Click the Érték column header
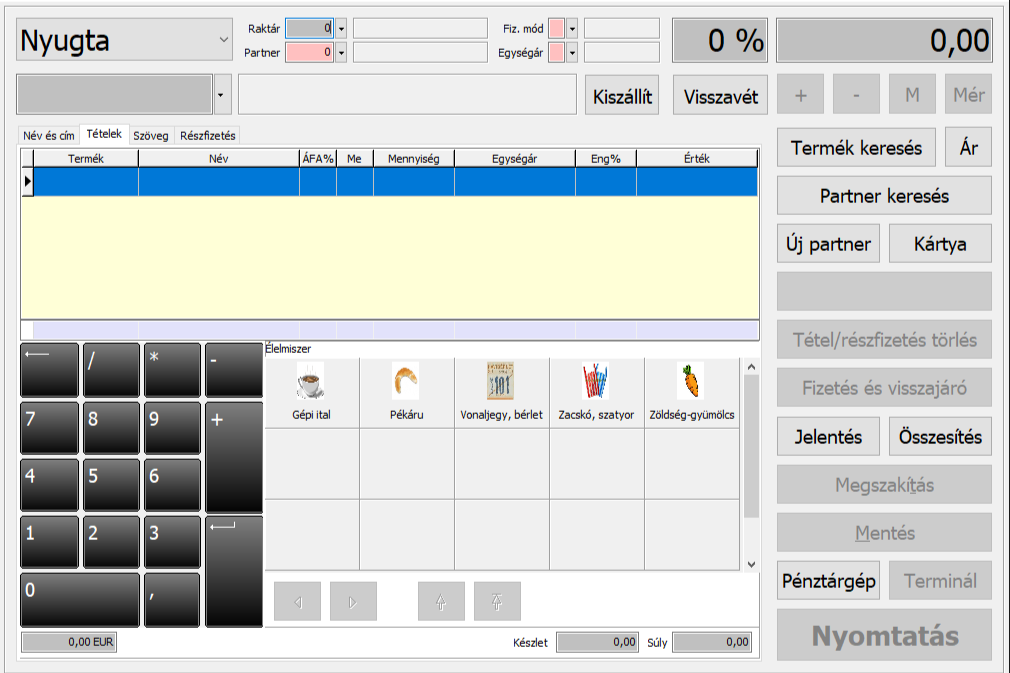 [697, 158]
